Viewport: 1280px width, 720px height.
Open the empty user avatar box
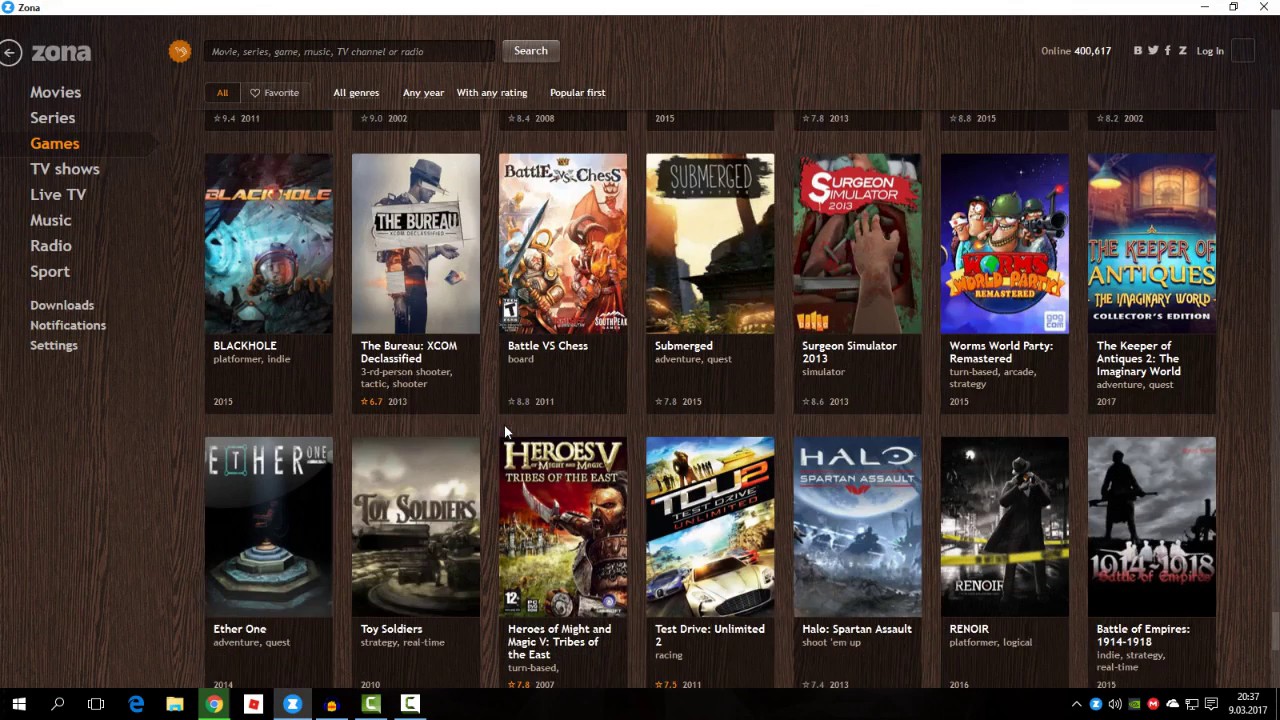1242,51
